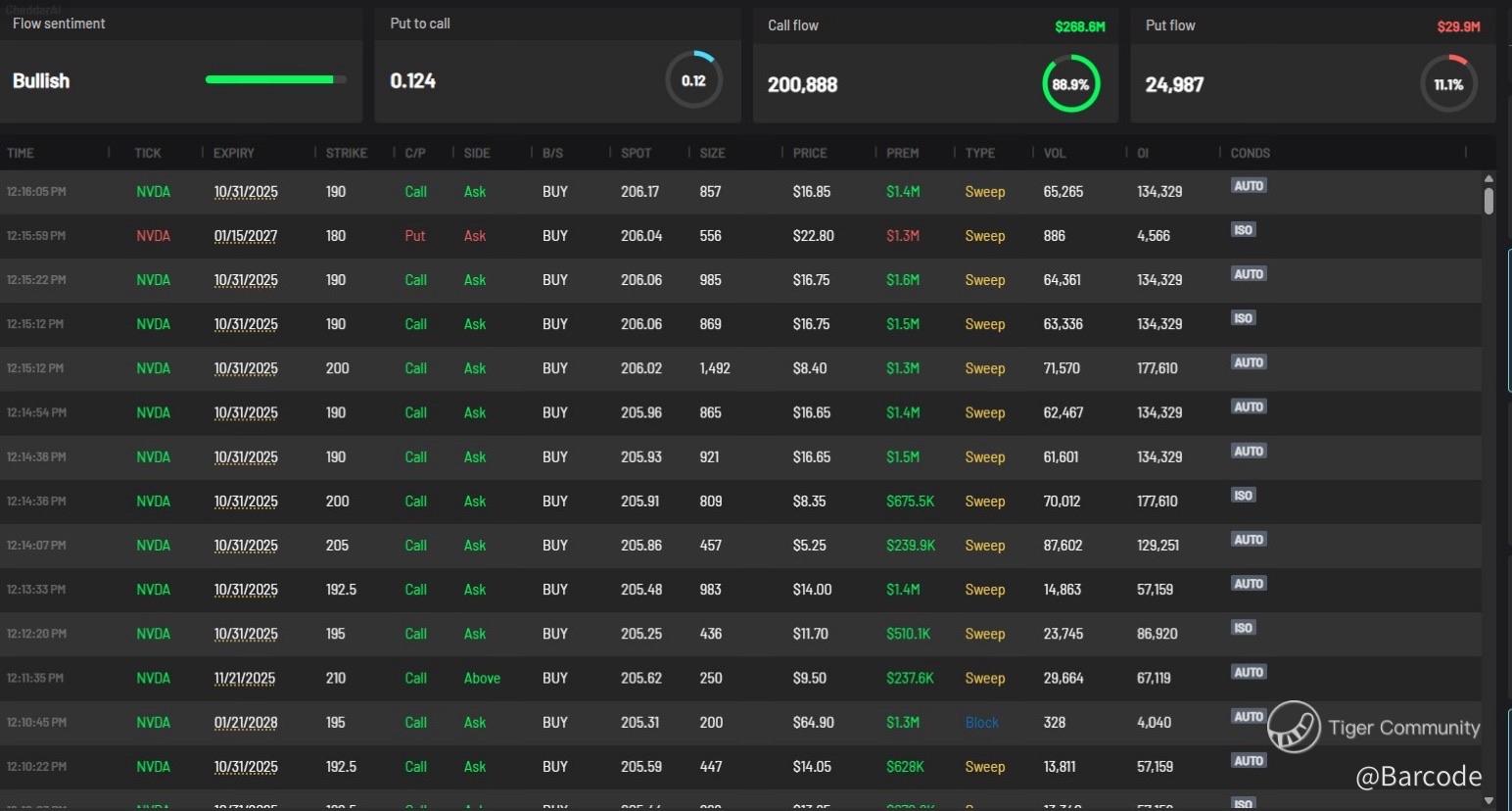1512x811 pixels.
Task: Click the open interest value 129,251
Action: [1158, 546]
